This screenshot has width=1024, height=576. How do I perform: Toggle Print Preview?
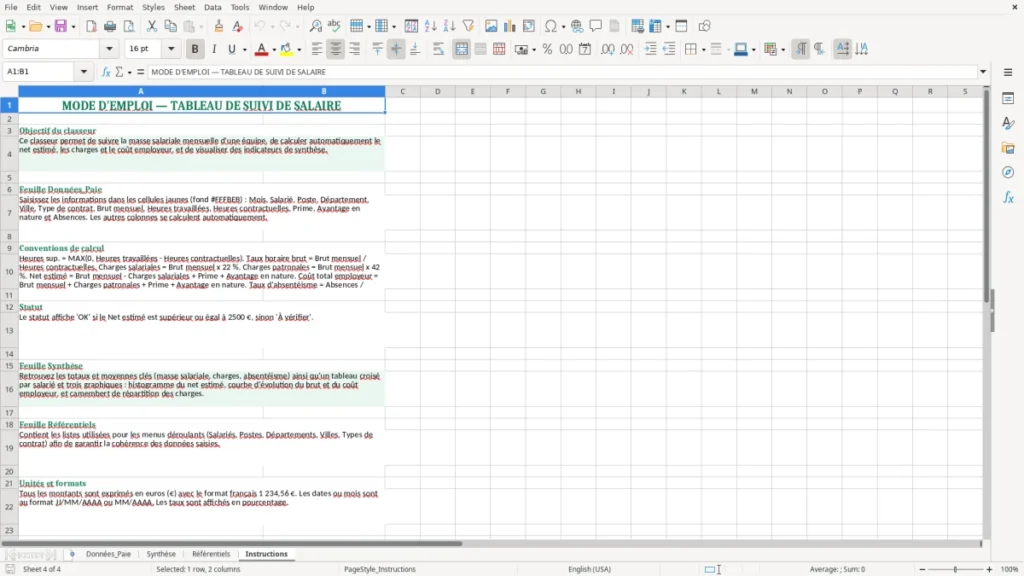pyautogui.click(x=129, y=26)
